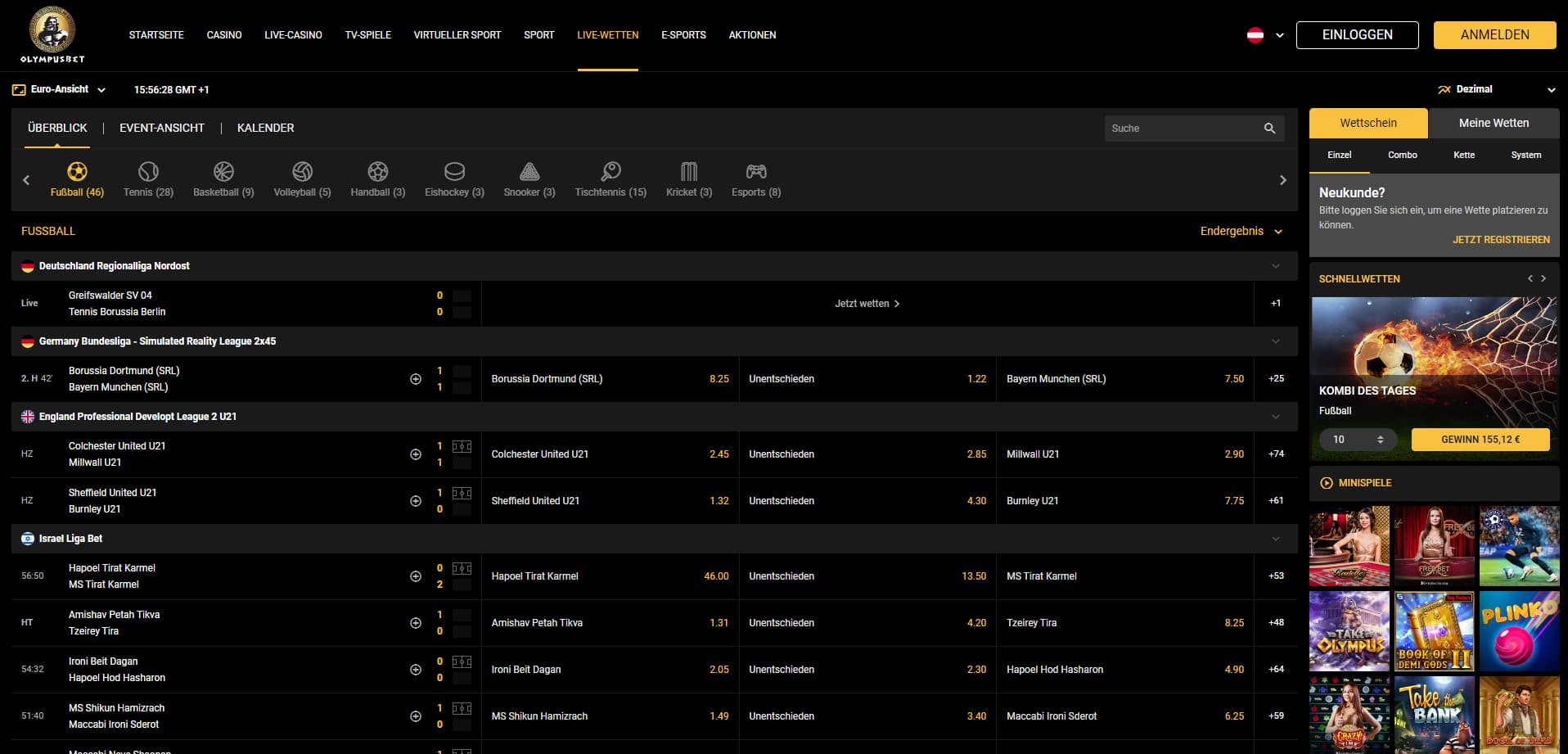This screenshot has height=754, width=1568.
Task: Open +74 more markets for Colchester match
Action: 1276,454
